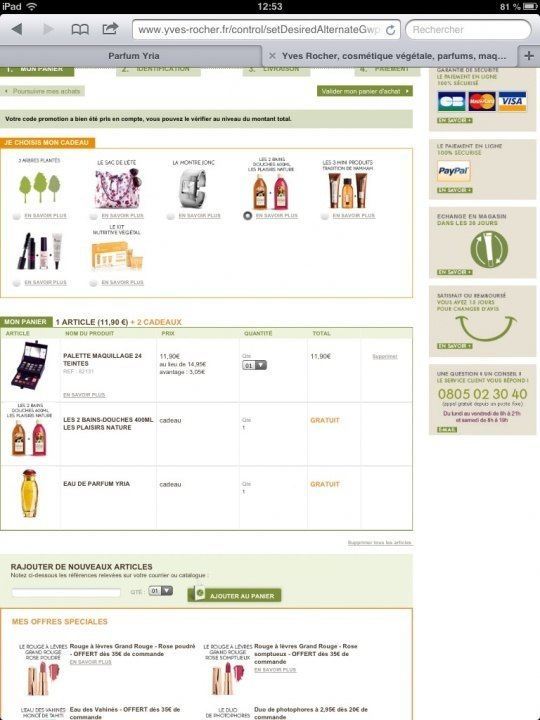Open a new tab with plus icon

tap(529, 56)
